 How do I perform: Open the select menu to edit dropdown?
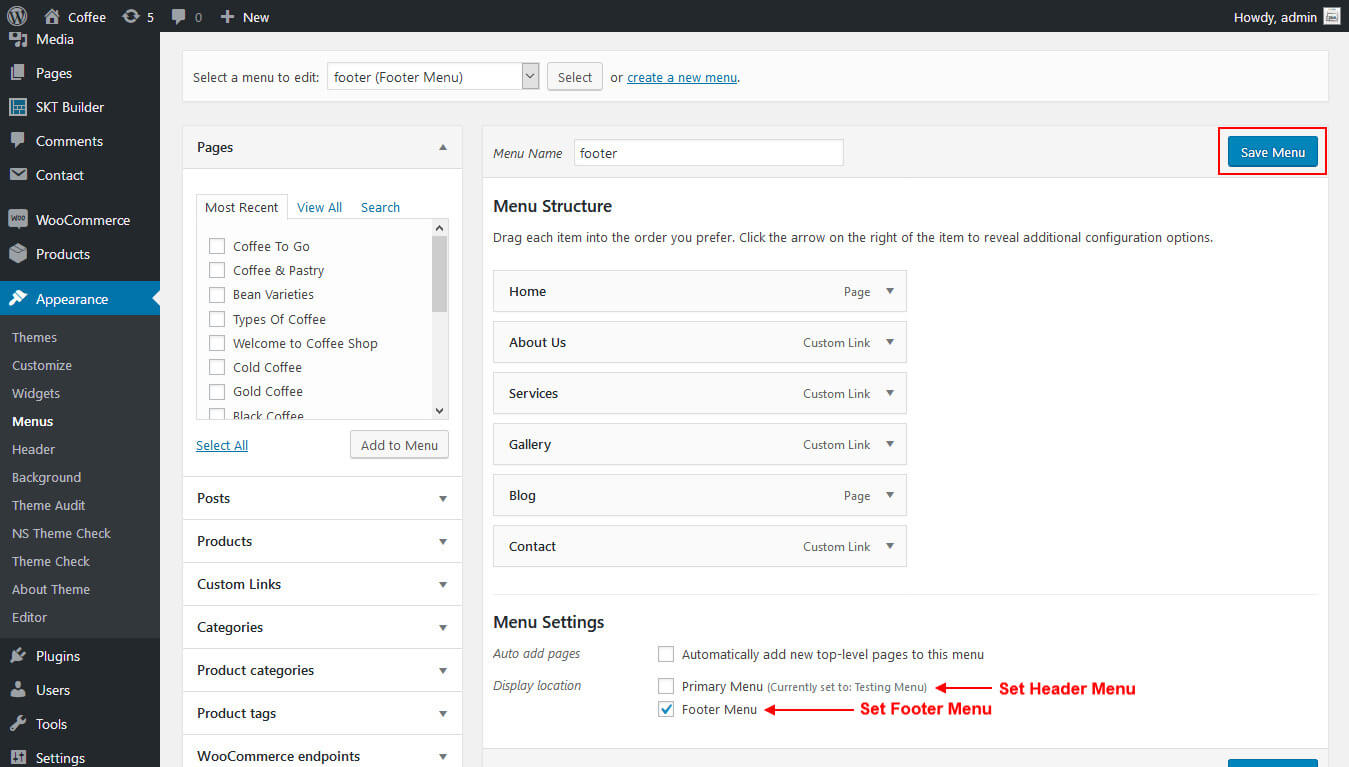coord(433,76)
